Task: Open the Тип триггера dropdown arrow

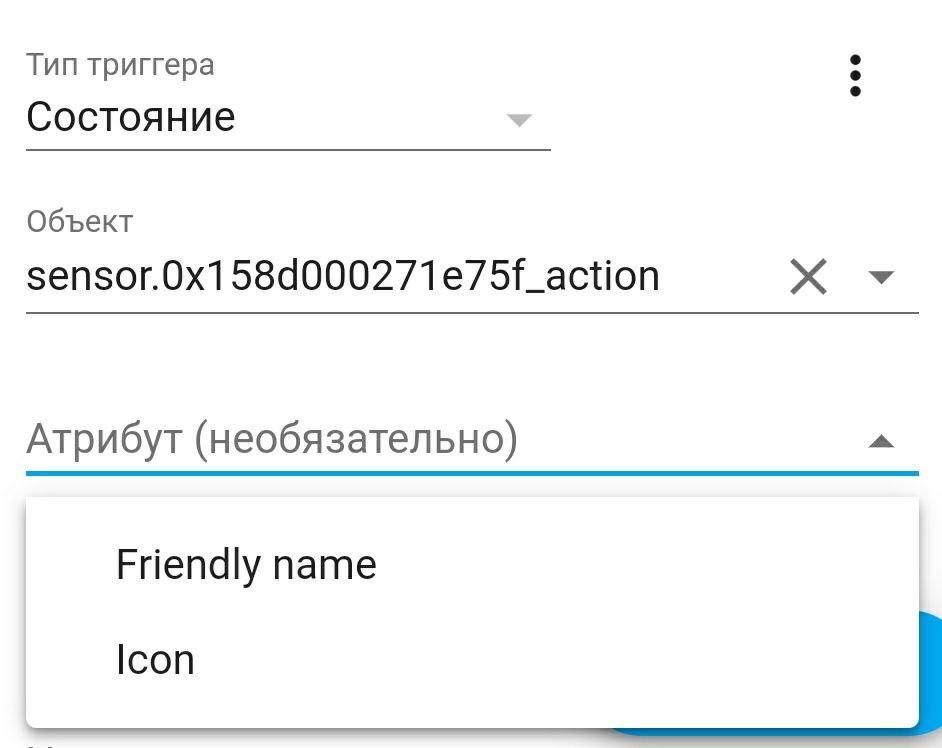Action: tap(518, 120)
